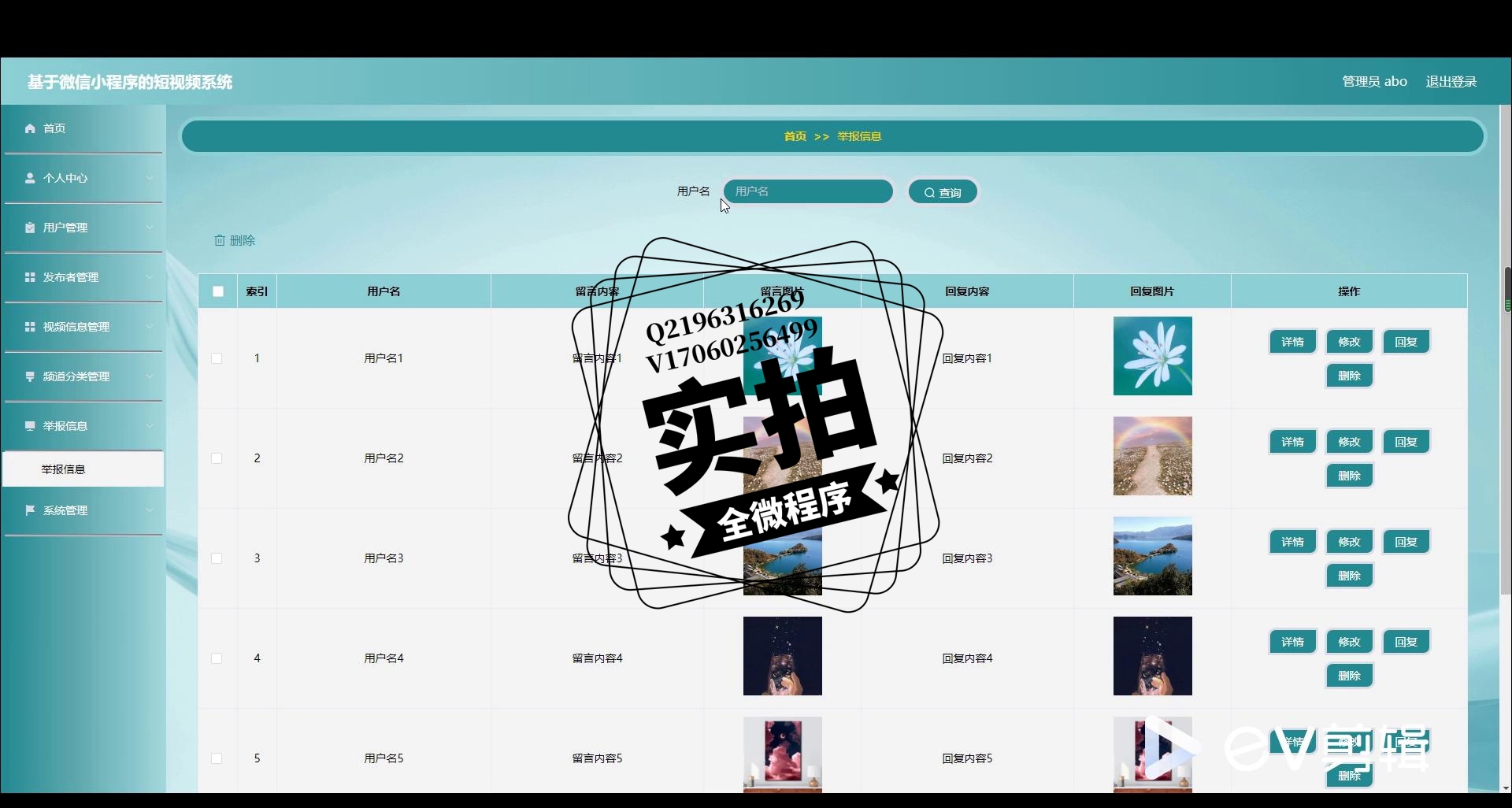
Task: Select the 举报信息 submenu item
Action: 83,469
